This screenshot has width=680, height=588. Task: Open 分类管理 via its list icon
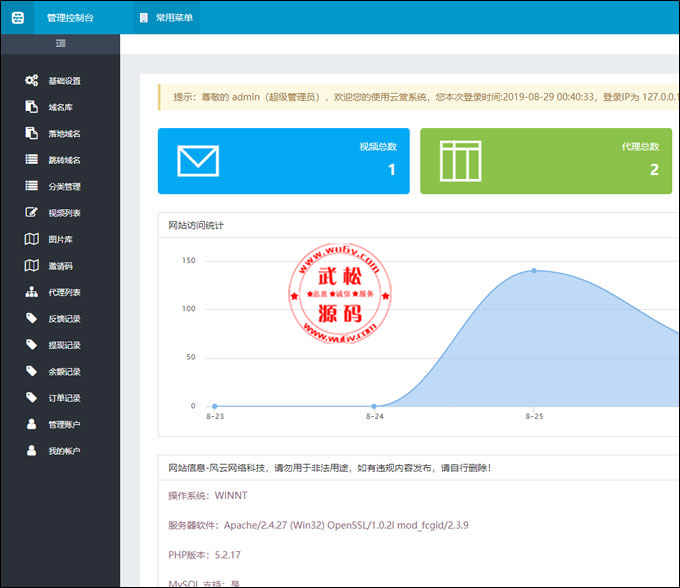(31, 186)
